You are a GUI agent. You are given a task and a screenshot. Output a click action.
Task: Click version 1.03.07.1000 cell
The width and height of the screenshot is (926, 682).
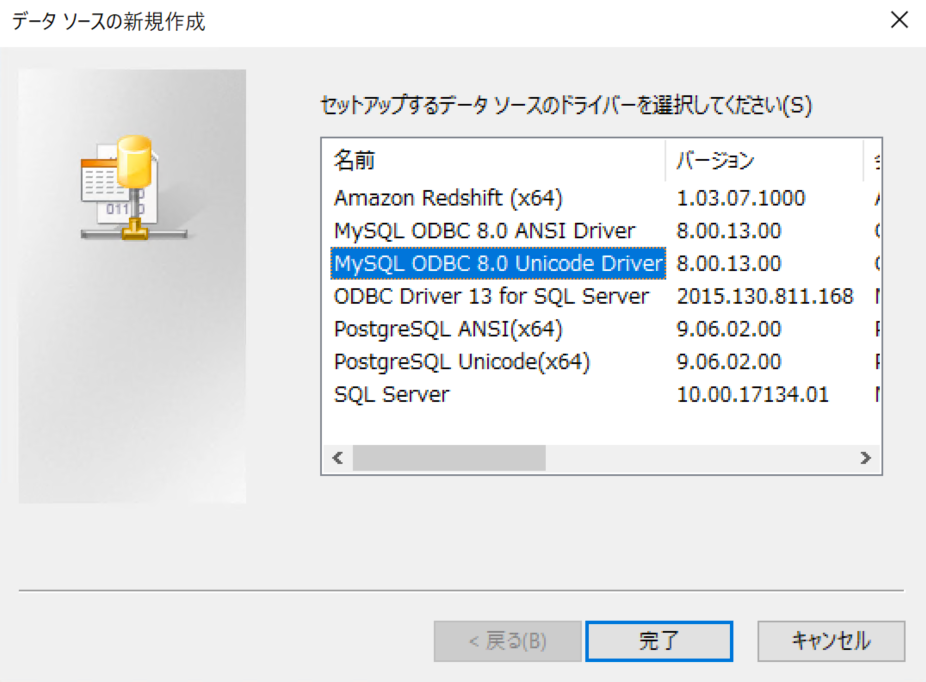point(741,198)
